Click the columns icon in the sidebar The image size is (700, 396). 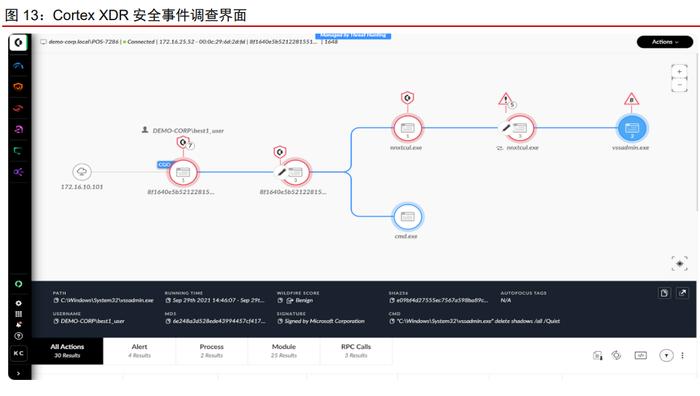point(18,314)
